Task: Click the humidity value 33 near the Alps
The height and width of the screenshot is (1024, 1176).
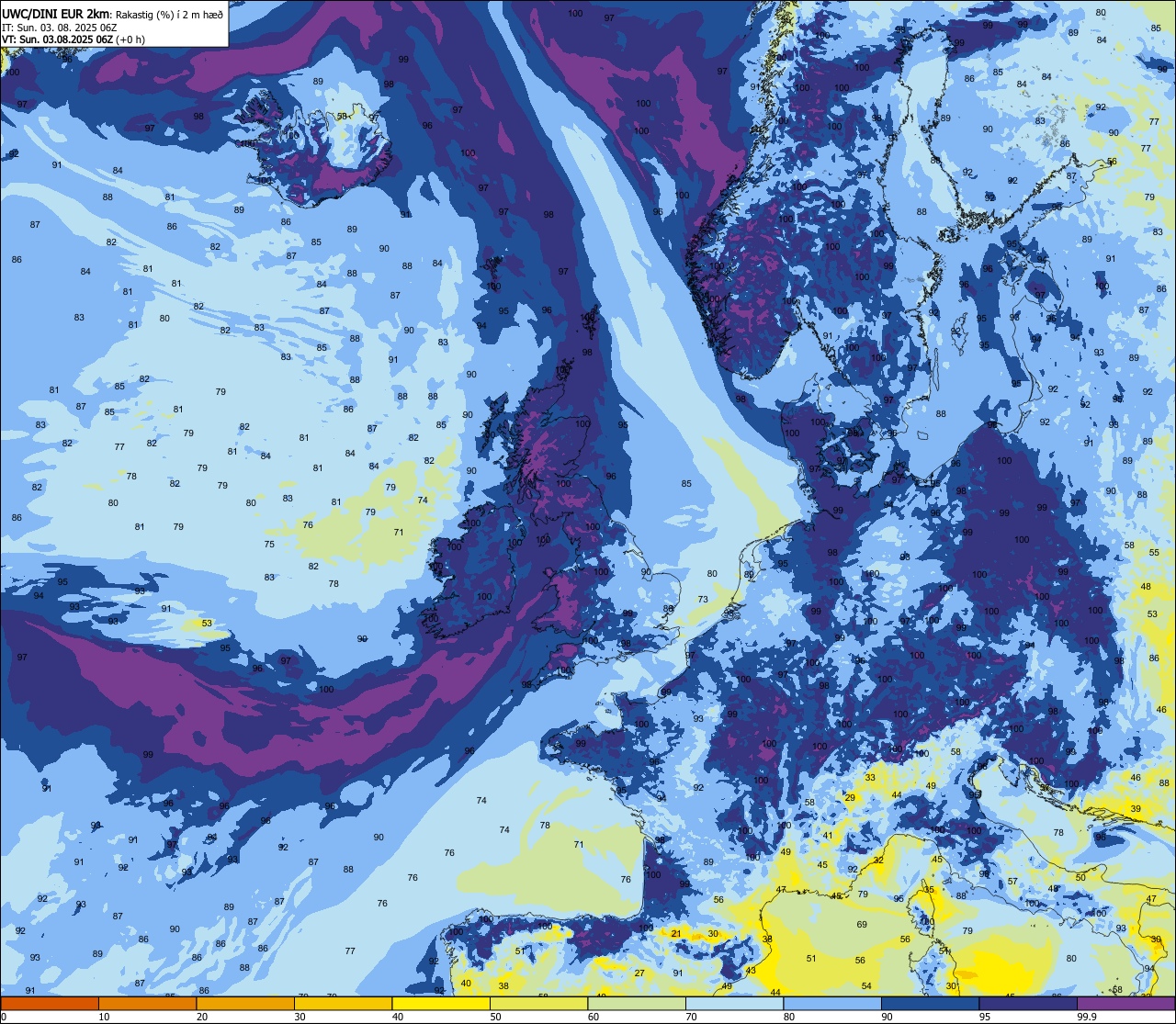Action: 870,777
